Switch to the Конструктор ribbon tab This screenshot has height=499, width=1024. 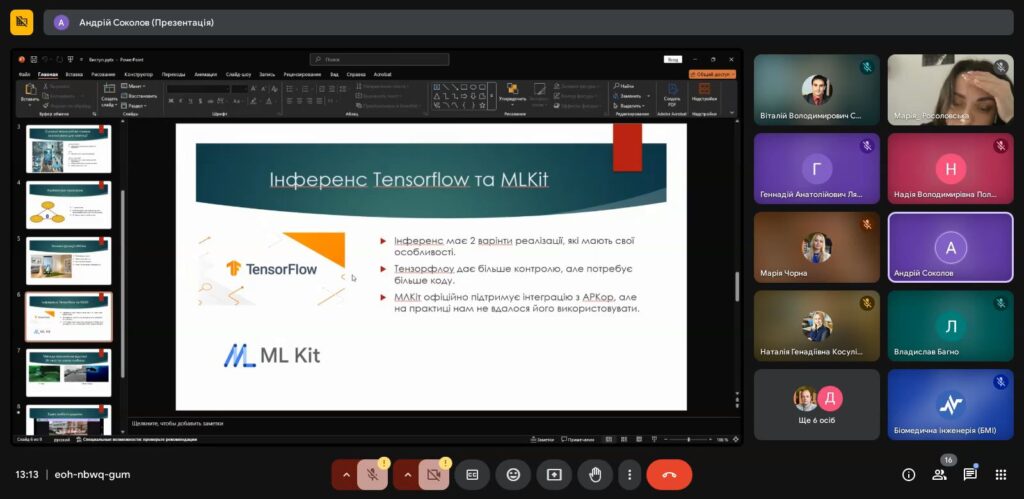(x=138, y=74)
